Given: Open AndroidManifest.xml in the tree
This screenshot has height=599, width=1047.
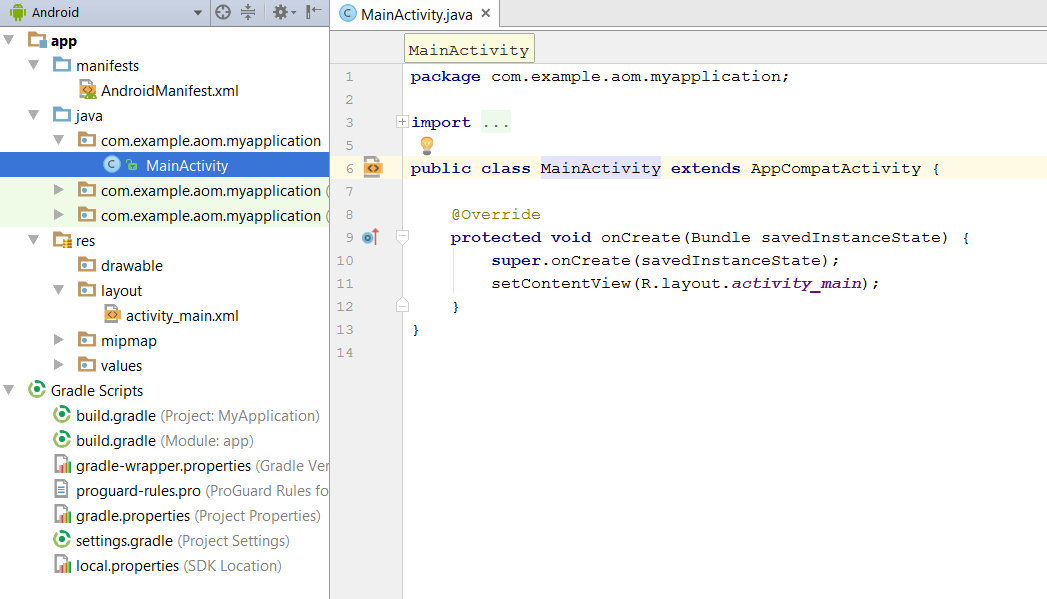Looking at the screenshot, I should click(x=169, y=91).
